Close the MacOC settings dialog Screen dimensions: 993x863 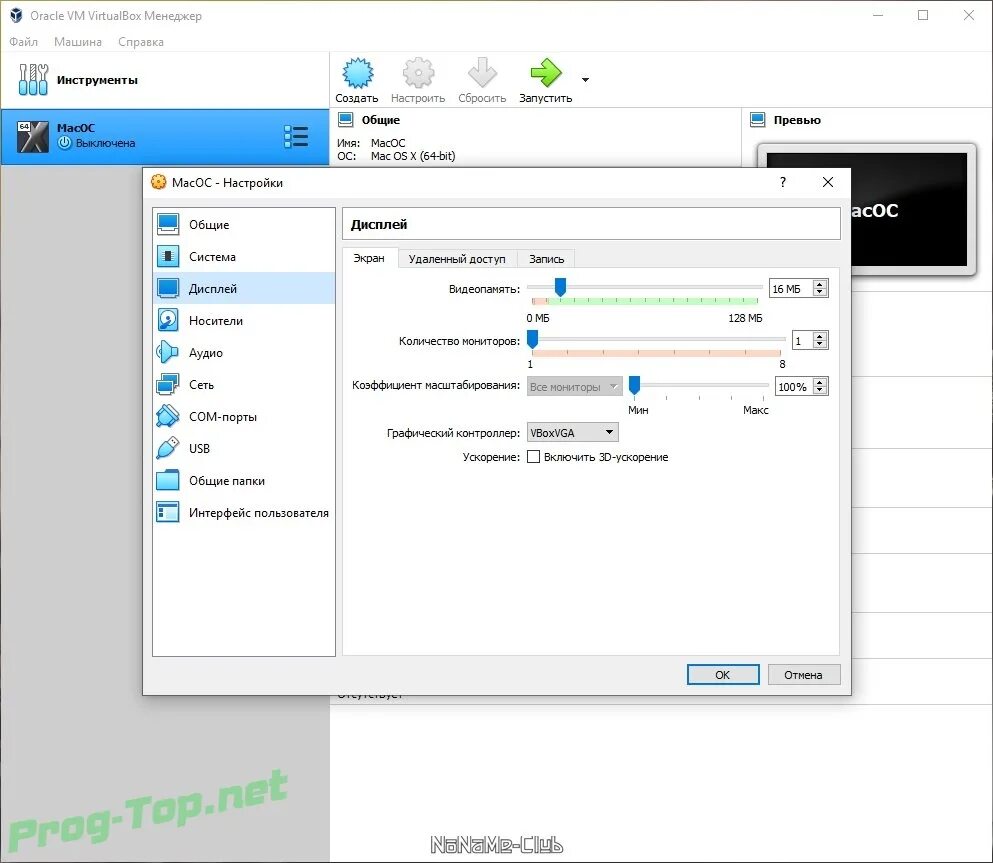(x=828, y=182)
